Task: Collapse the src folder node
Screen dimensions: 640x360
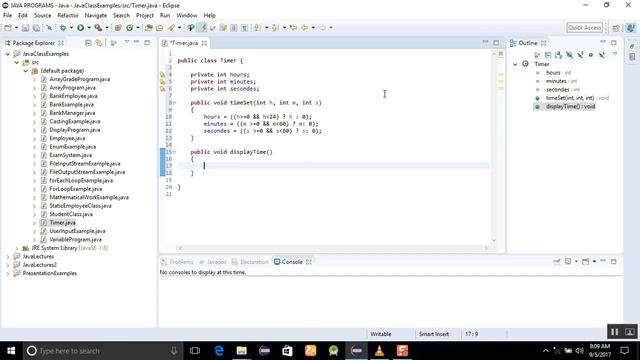Action: [x=17, y=62]
